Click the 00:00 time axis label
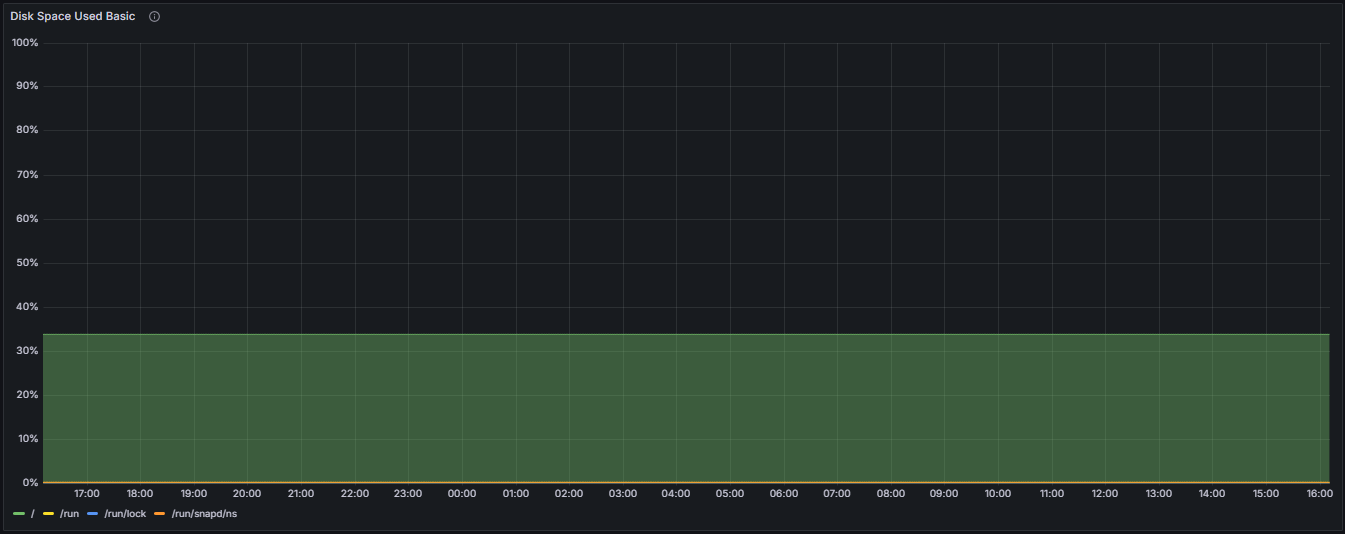 pyautogui.click(x=462, y=494)
